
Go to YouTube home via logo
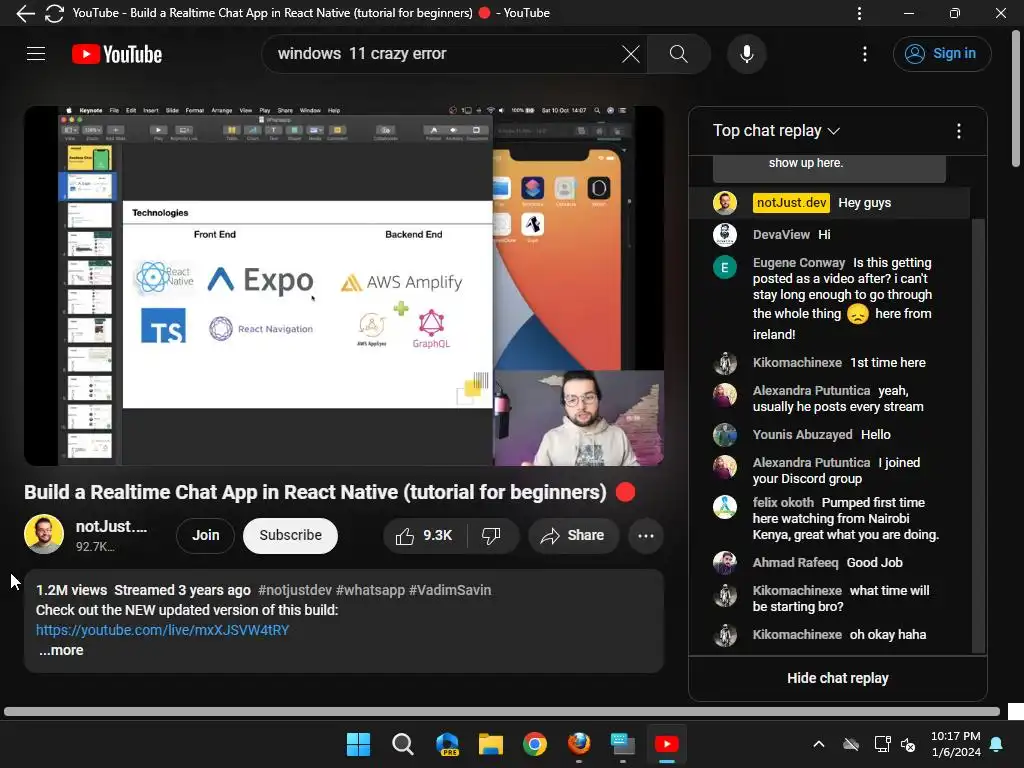click(117, 54)
